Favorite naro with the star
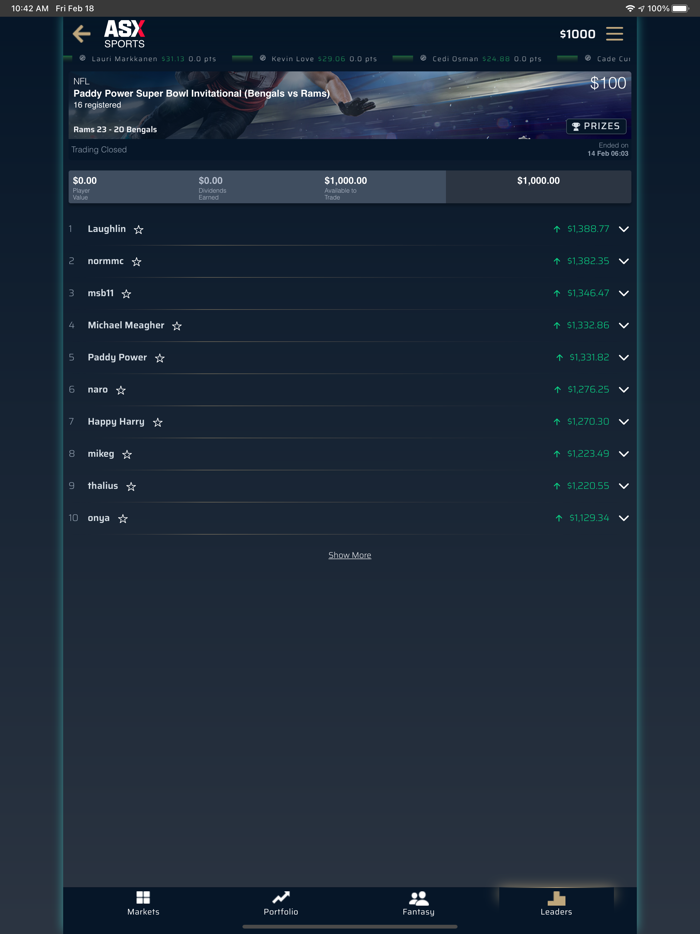Viewport: 700px width, 934px height. pos(121,390)
